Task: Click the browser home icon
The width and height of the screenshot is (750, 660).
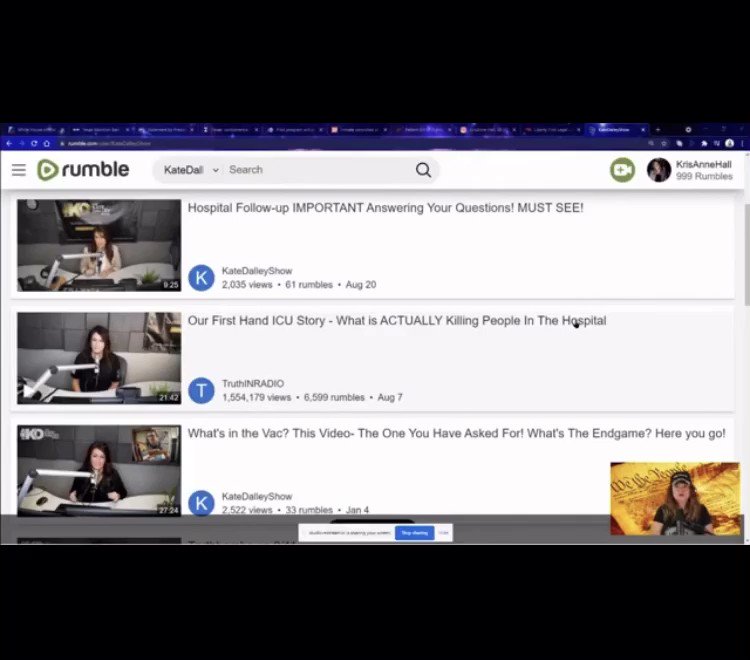Action: [46, 143]
